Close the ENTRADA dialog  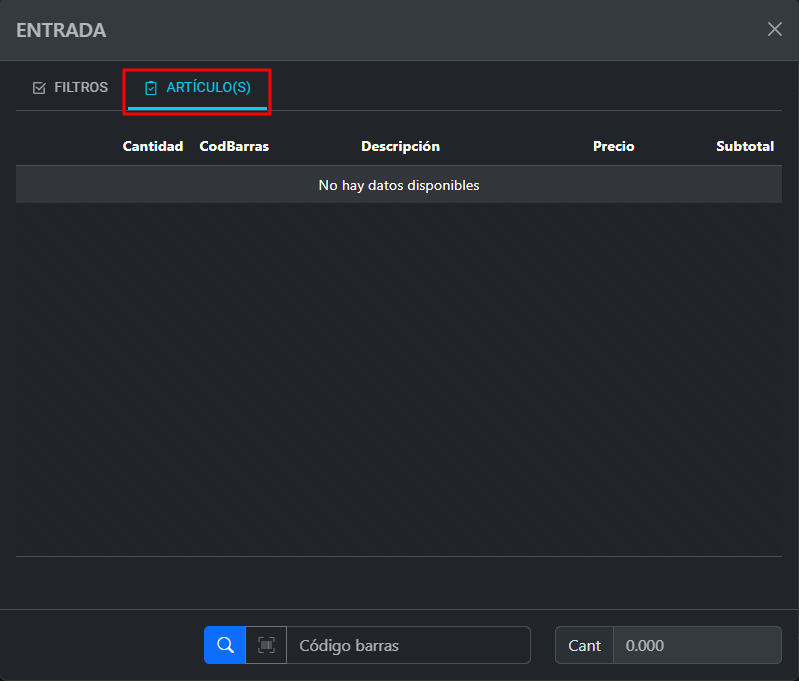coord(774,29)
